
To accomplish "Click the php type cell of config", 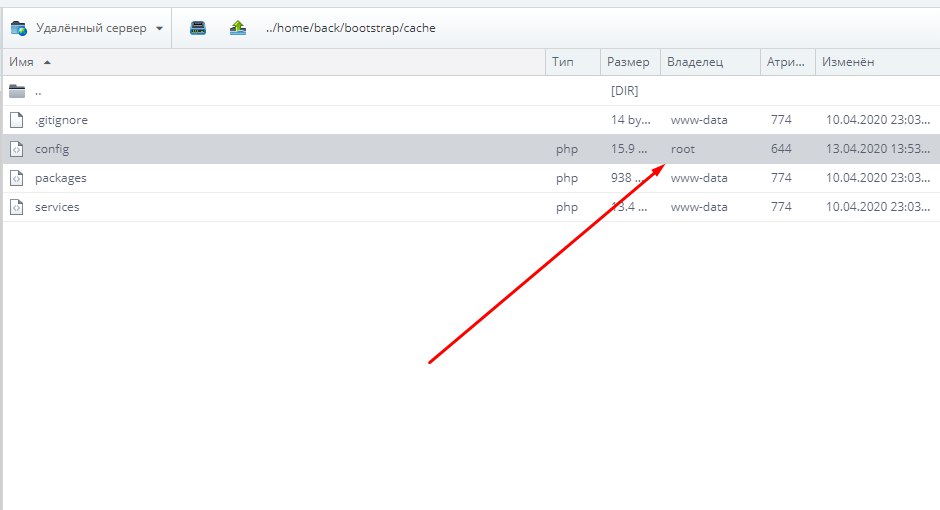I will tap(567, 150).
